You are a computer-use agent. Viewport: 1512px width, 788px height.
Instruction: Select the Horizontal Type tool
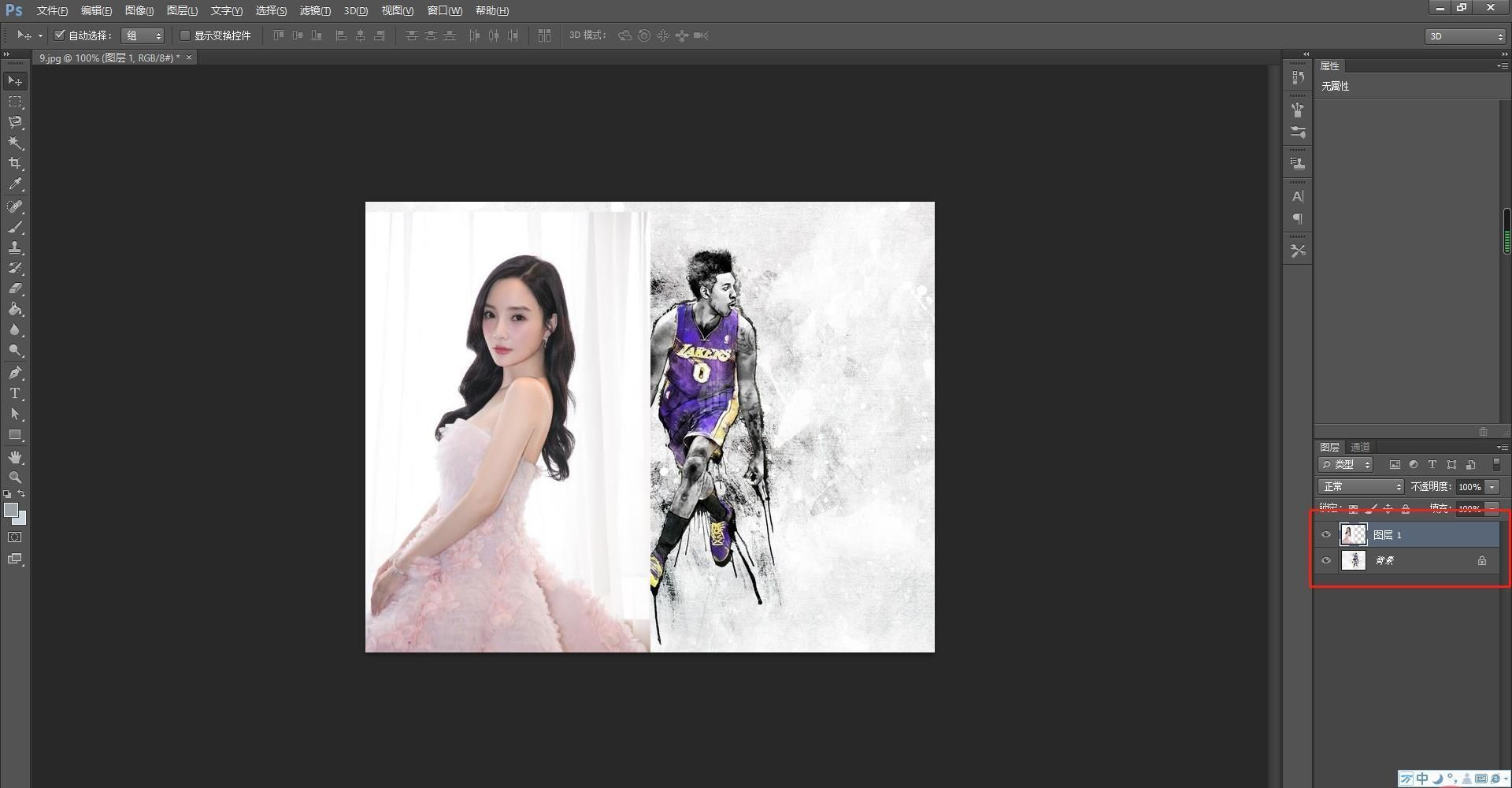pos(15,393)
